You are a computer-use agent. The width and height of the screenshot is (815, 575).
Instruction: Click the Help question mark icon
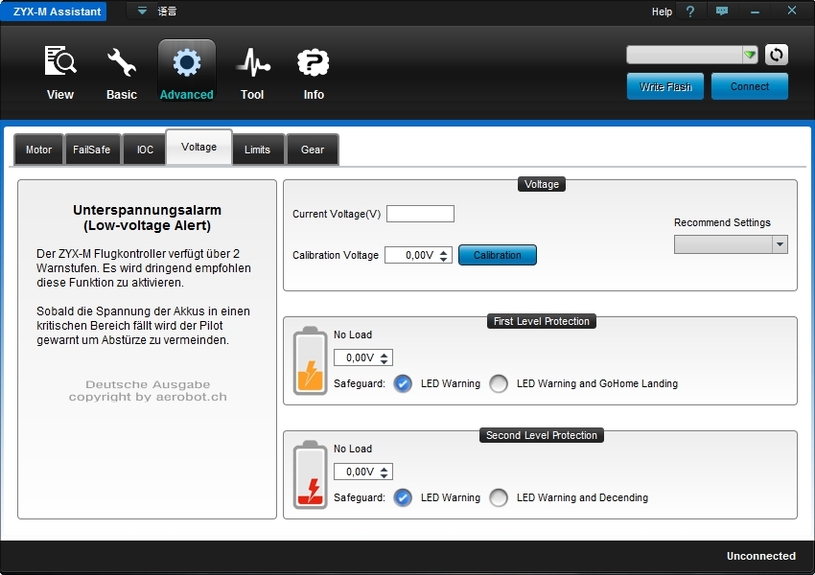[x=689, y=12]
